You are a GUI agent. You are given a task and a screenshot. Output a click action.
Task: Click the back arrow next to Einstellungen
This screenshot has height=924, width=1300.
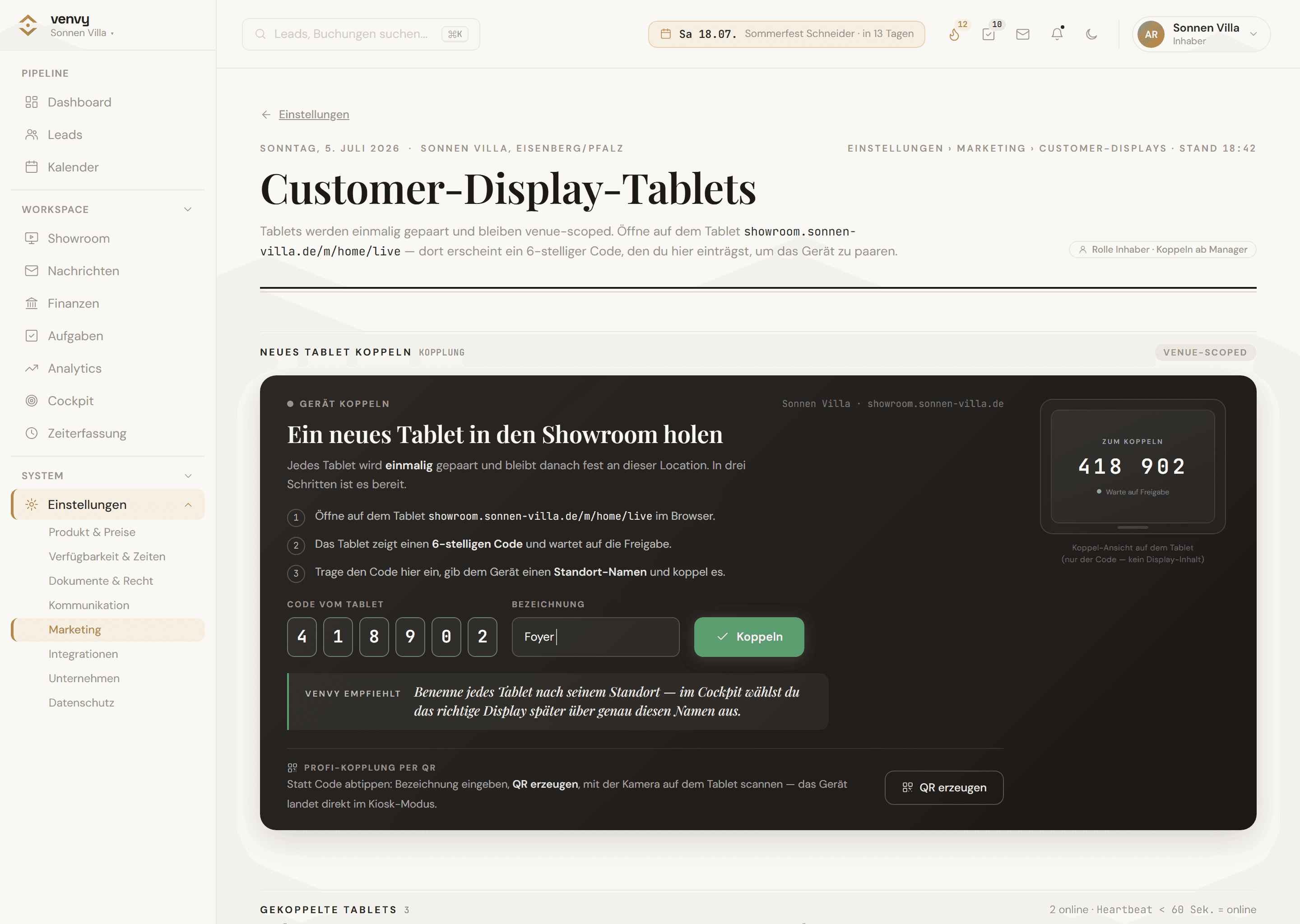pos(266,114)
